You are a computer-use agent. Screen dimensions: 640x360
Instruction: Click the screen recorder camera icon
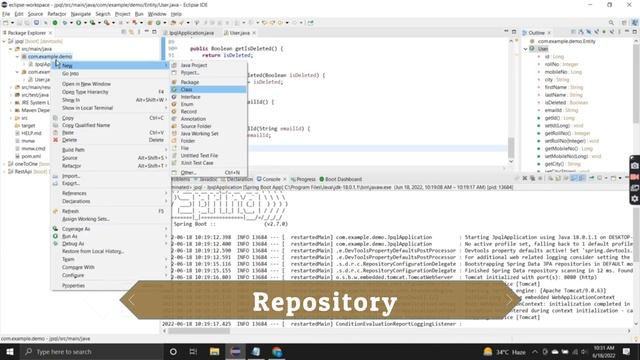point(635,166)
